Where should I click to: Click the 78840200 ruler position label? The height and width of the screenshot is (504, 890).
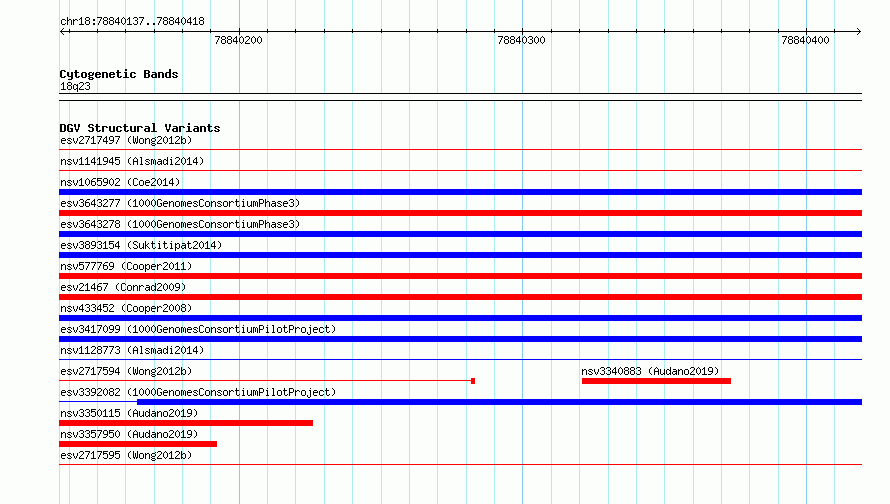[x=238, y=40]
